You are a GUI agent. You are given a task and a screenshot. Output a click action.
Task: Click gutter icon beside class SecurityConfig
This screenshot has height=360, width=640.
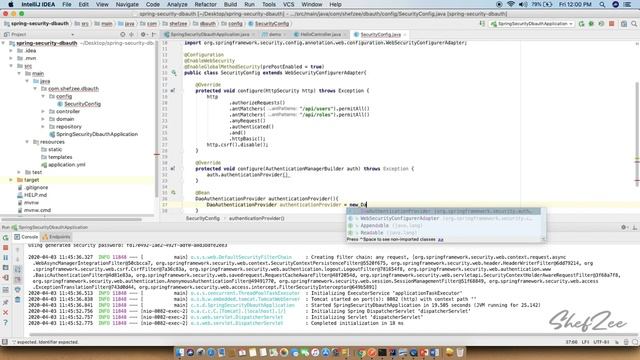click(x=174, y=73)
